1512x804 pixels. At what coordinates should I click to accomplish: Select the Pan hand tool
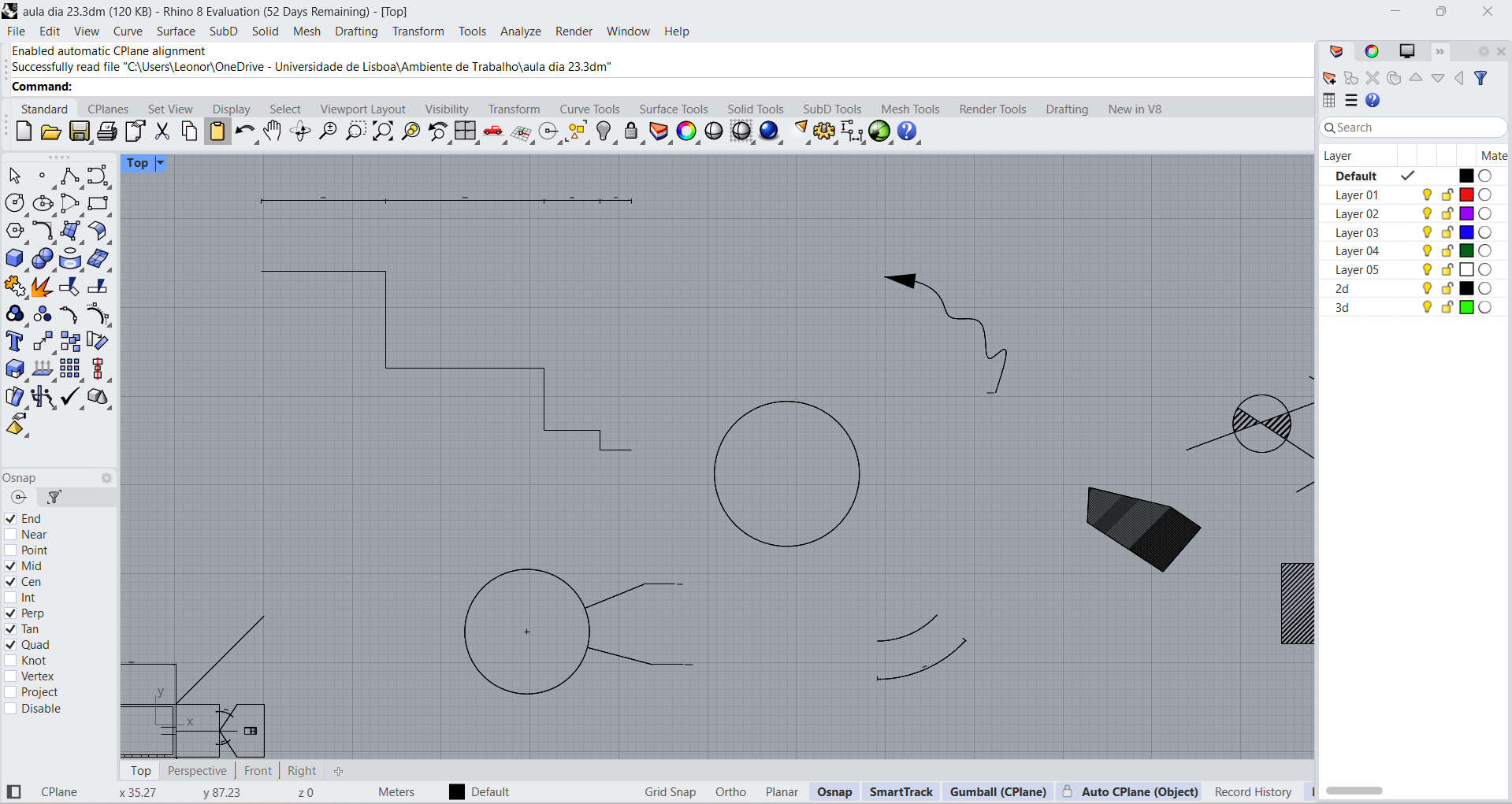[273, 132]
